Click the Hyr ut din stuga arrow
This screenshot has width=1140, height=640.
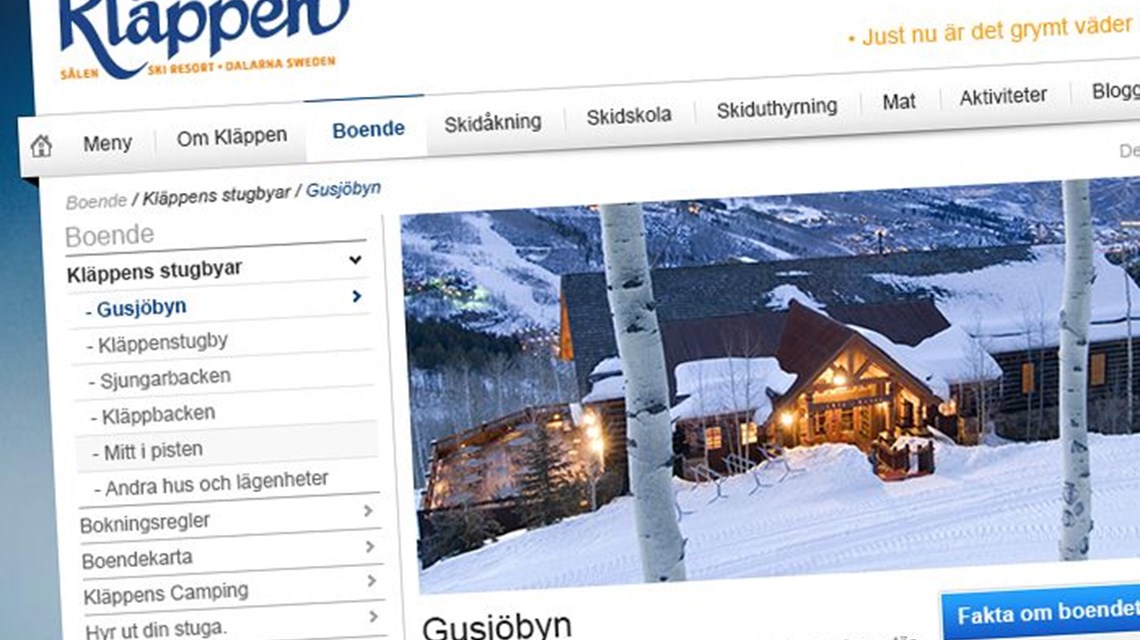(x=373, y=617)
